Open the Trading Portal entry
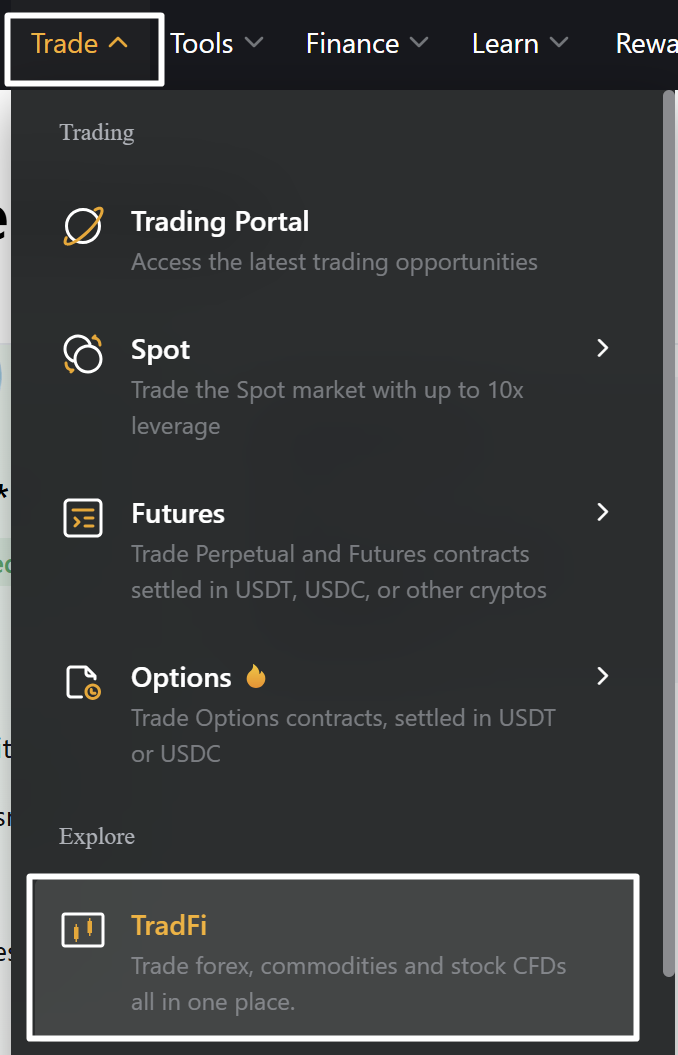 (220, 222)
